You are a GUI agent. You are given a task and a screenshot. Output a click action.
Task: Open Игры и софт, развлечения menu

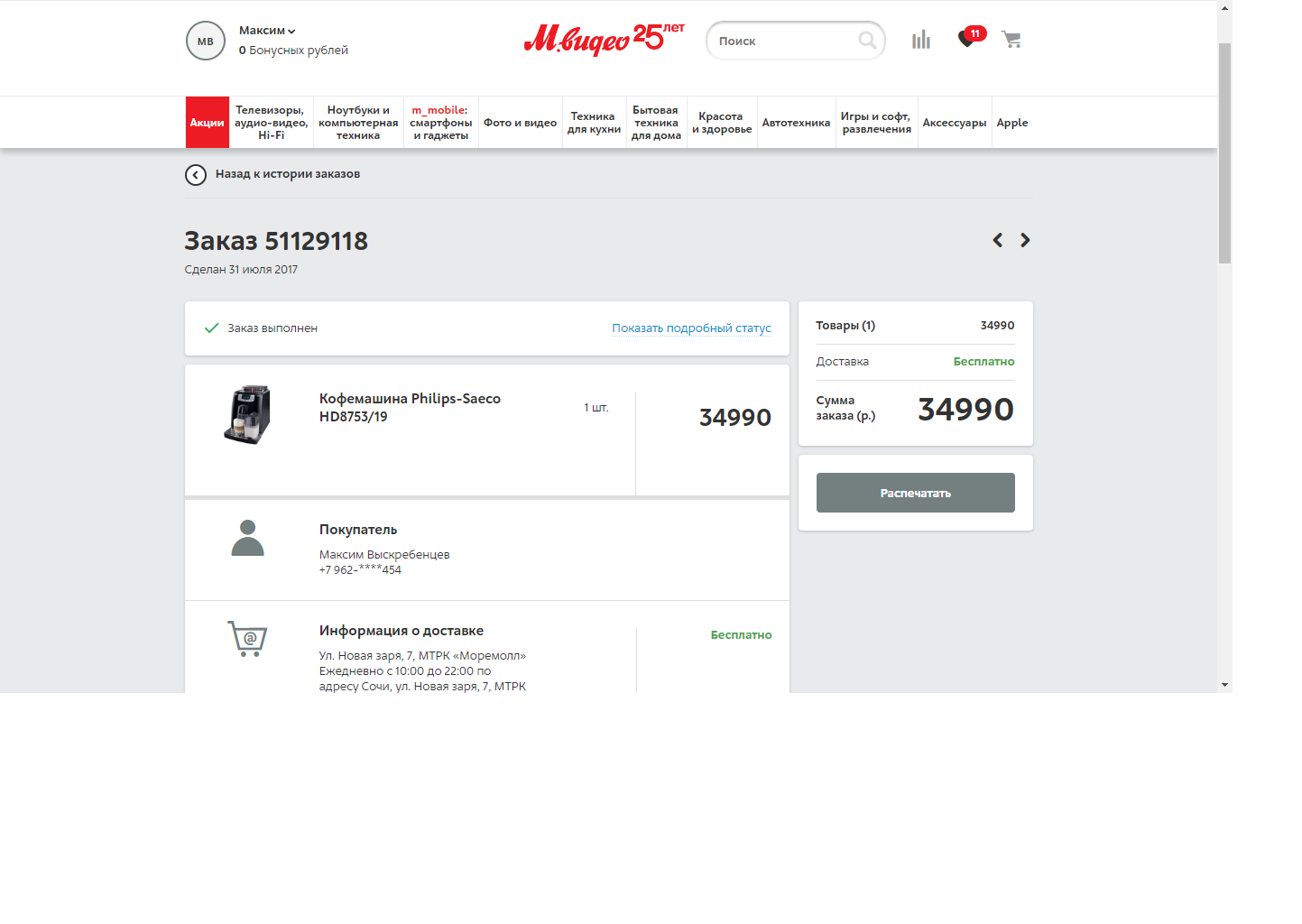876,123
